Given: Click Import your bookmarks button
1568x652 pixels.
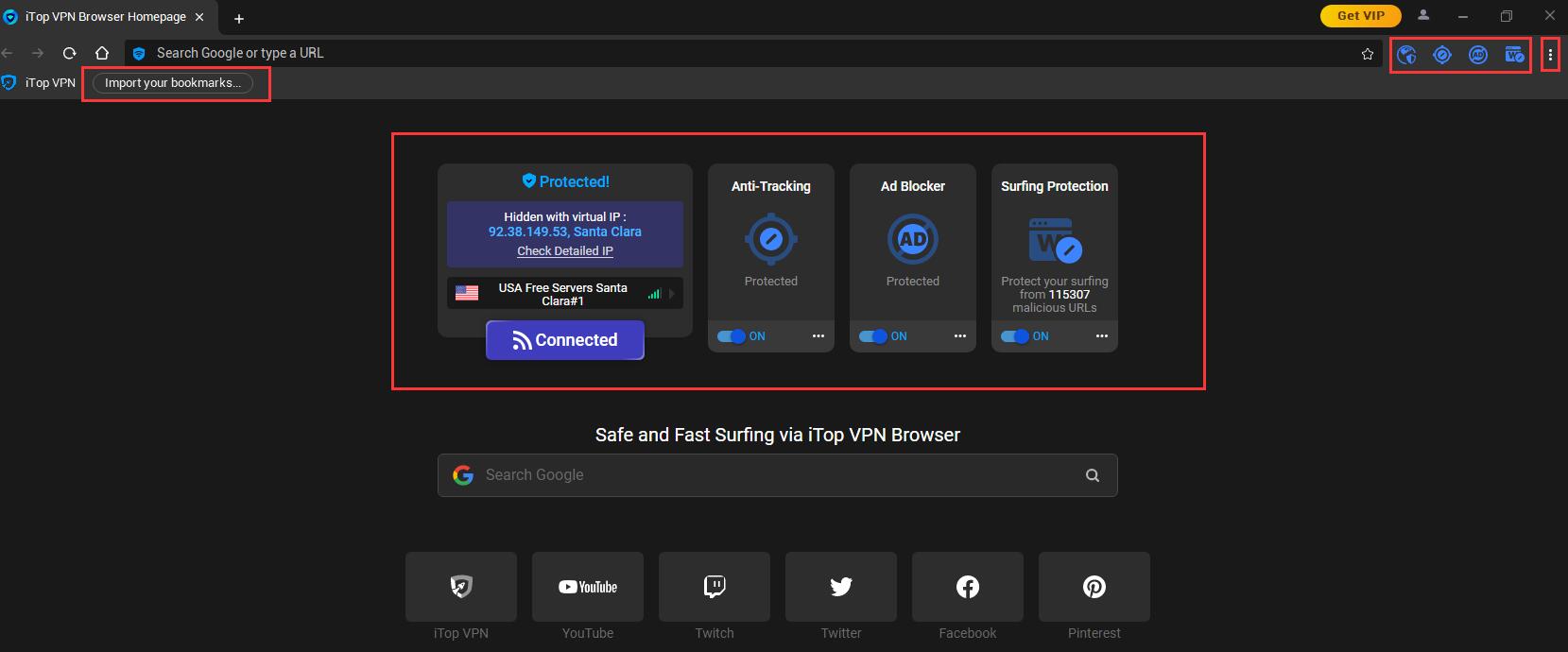Looking at the screenshot, I should [173, 83].
